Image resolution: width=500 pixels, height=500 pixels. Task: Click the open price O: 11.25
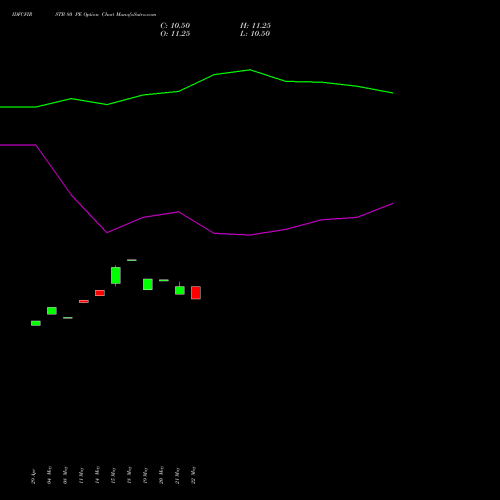175,34
